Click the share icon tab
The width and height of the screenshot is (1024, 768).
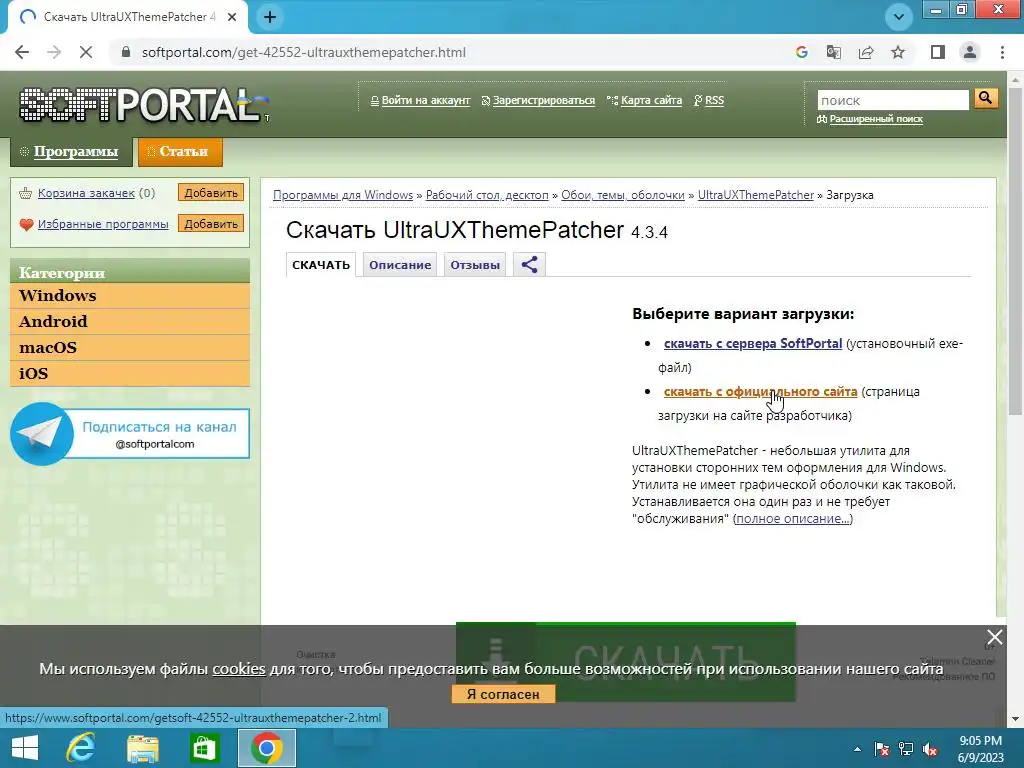pyautogui.click(x=529, y=265)
